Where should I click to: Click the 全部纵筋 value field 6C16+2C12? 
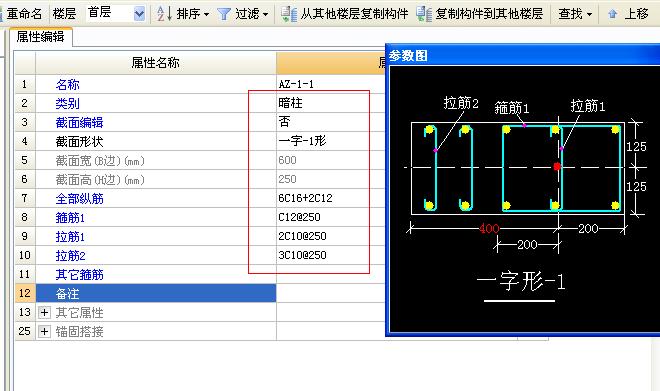pyautogui.click(x=330, y=198)
